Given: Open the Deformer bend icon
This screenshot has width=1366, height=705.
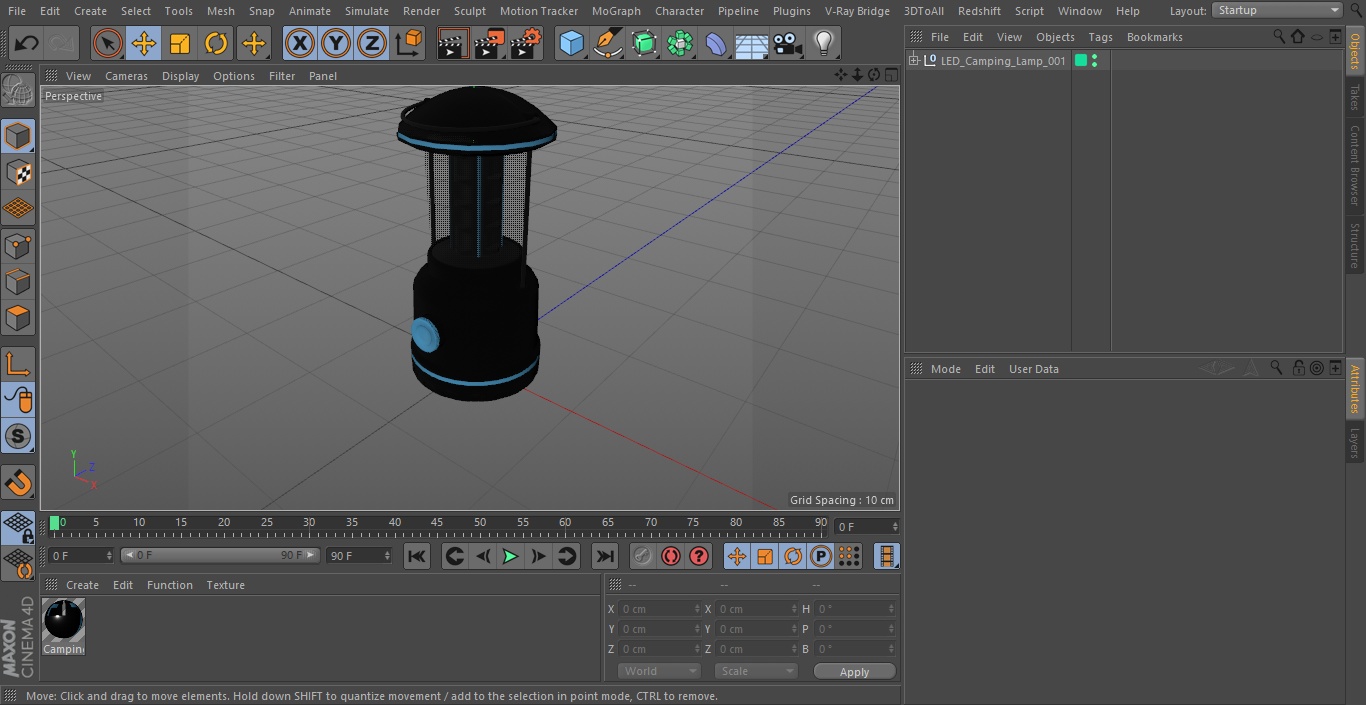Looking at the screenshot, I should (x=716, y=43).
